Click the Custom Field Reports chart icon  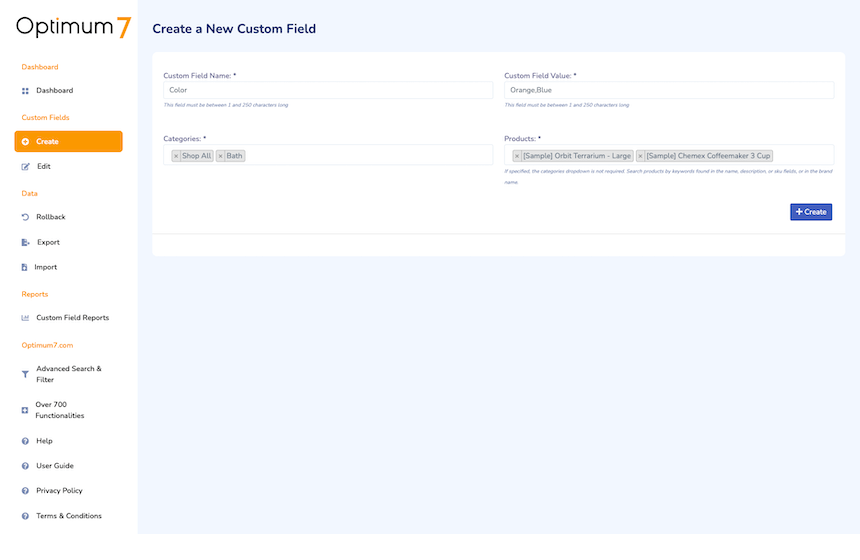pos(25,318)
